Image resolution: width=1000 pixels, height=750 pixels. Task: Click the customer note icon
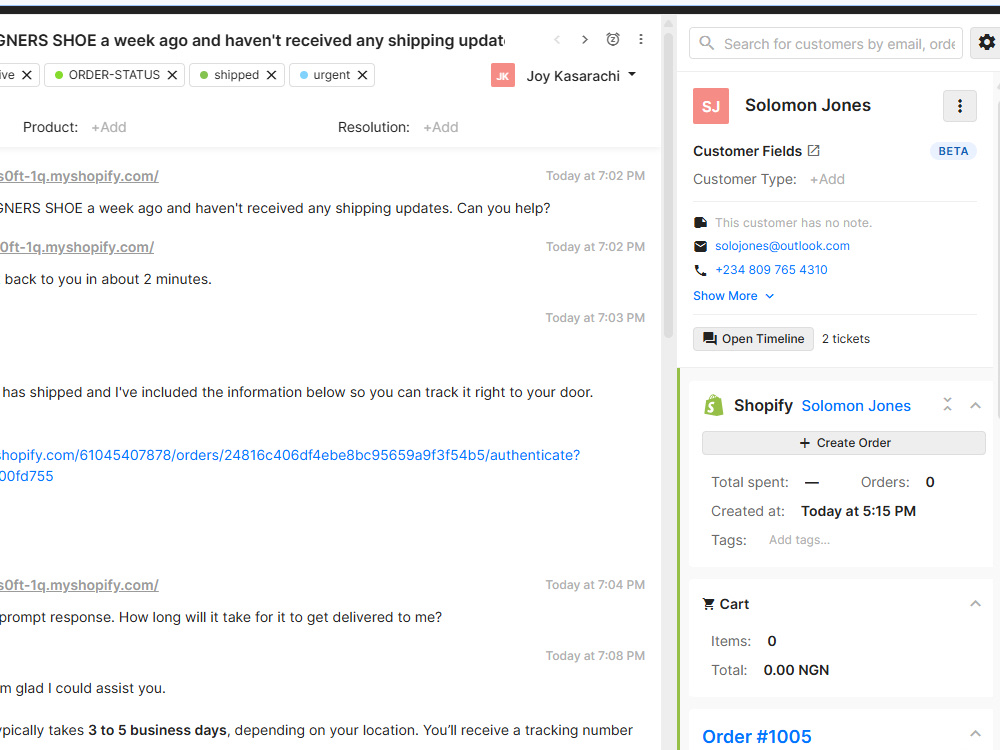click(x=700, y=223)
